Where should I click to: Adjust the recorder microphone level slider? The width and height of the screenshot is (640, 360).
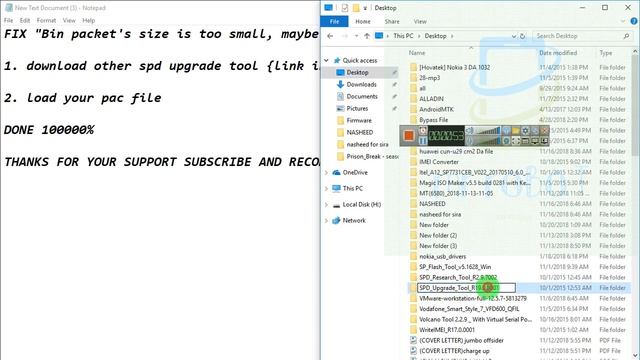[x=488, y=141]
